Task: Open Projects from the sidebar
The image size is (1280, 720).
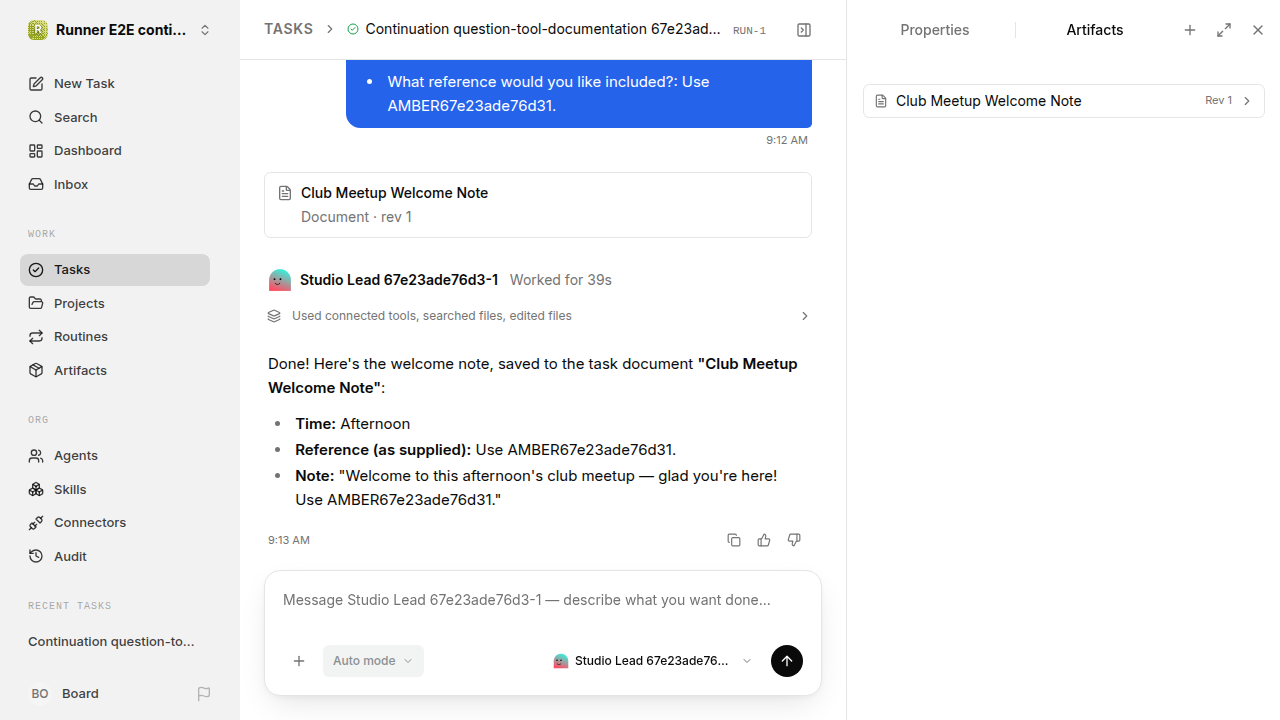Action: [115, 303]
